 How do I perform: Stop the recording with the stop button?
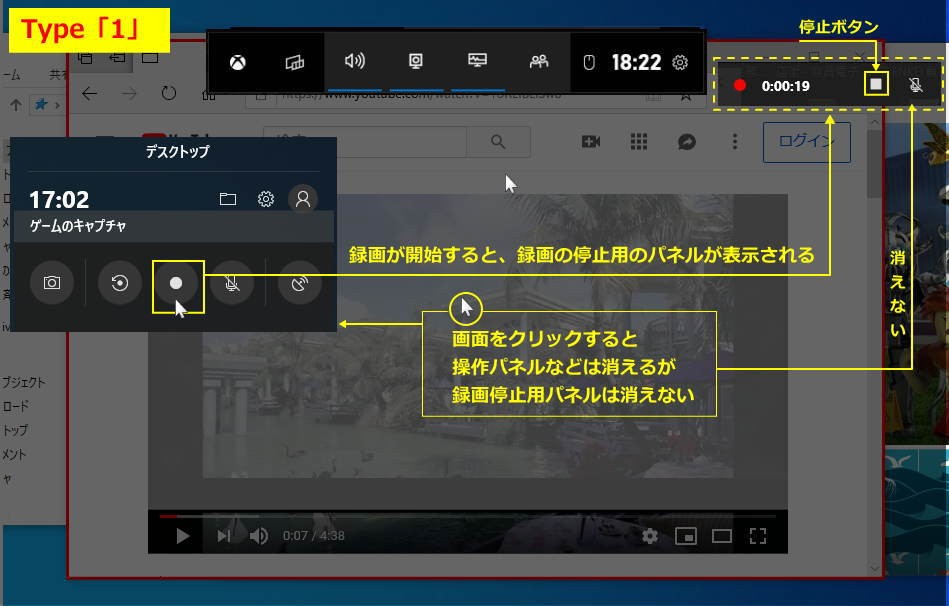coord(876,84)
